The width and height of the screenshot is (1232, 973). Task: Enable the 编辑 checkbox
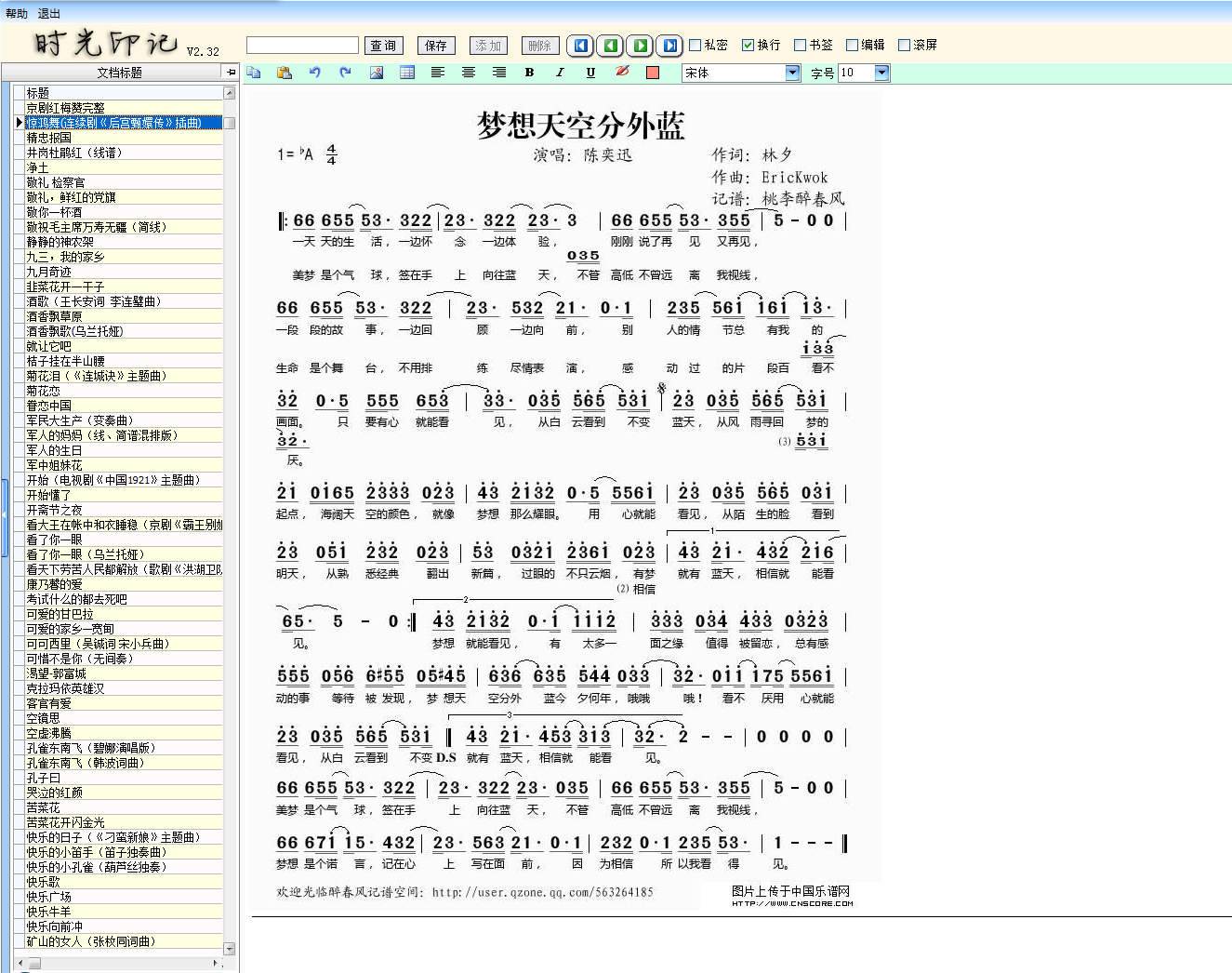point(852,45)
